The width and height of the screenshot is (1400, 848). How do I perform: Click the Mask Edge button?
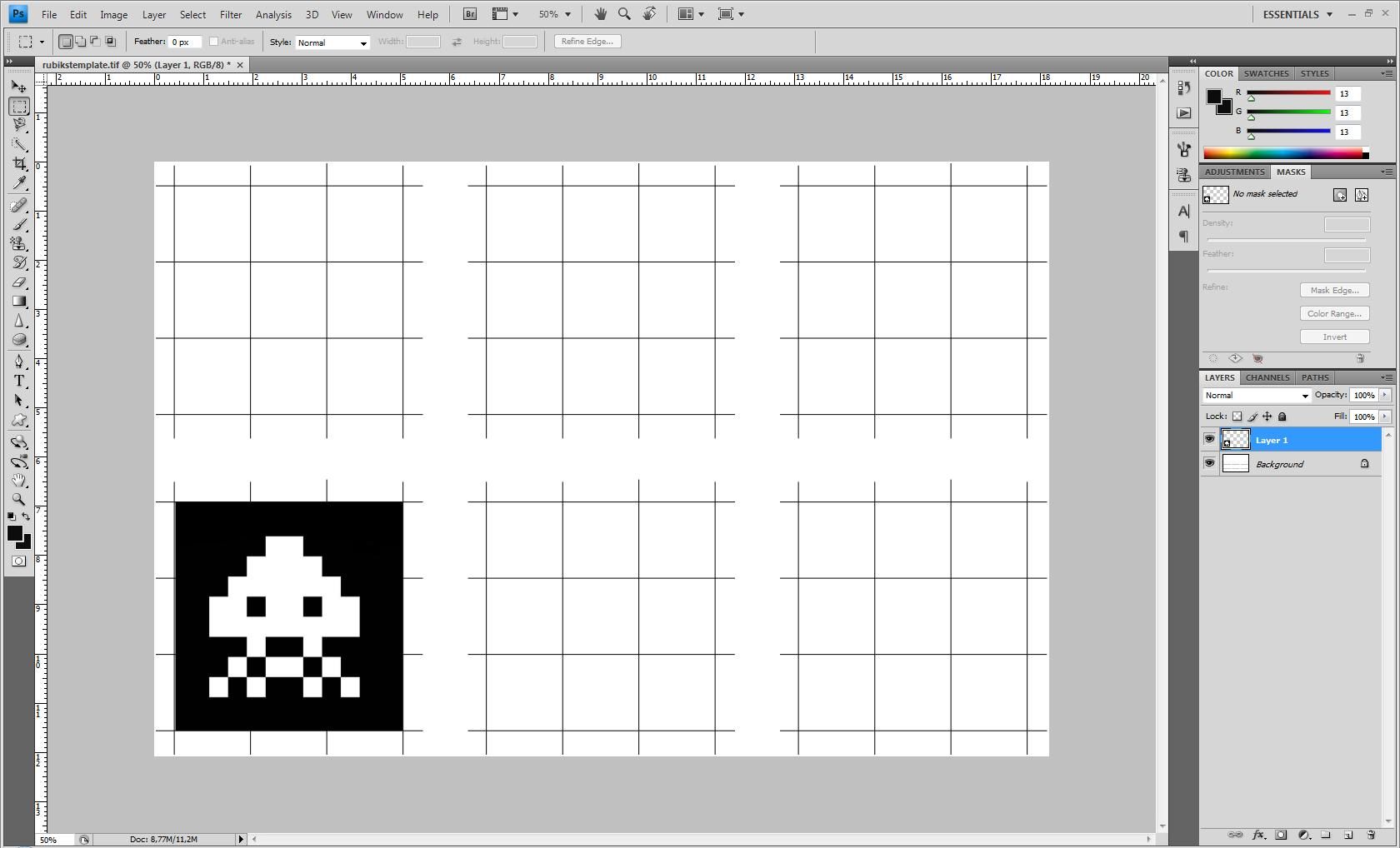1334,291
